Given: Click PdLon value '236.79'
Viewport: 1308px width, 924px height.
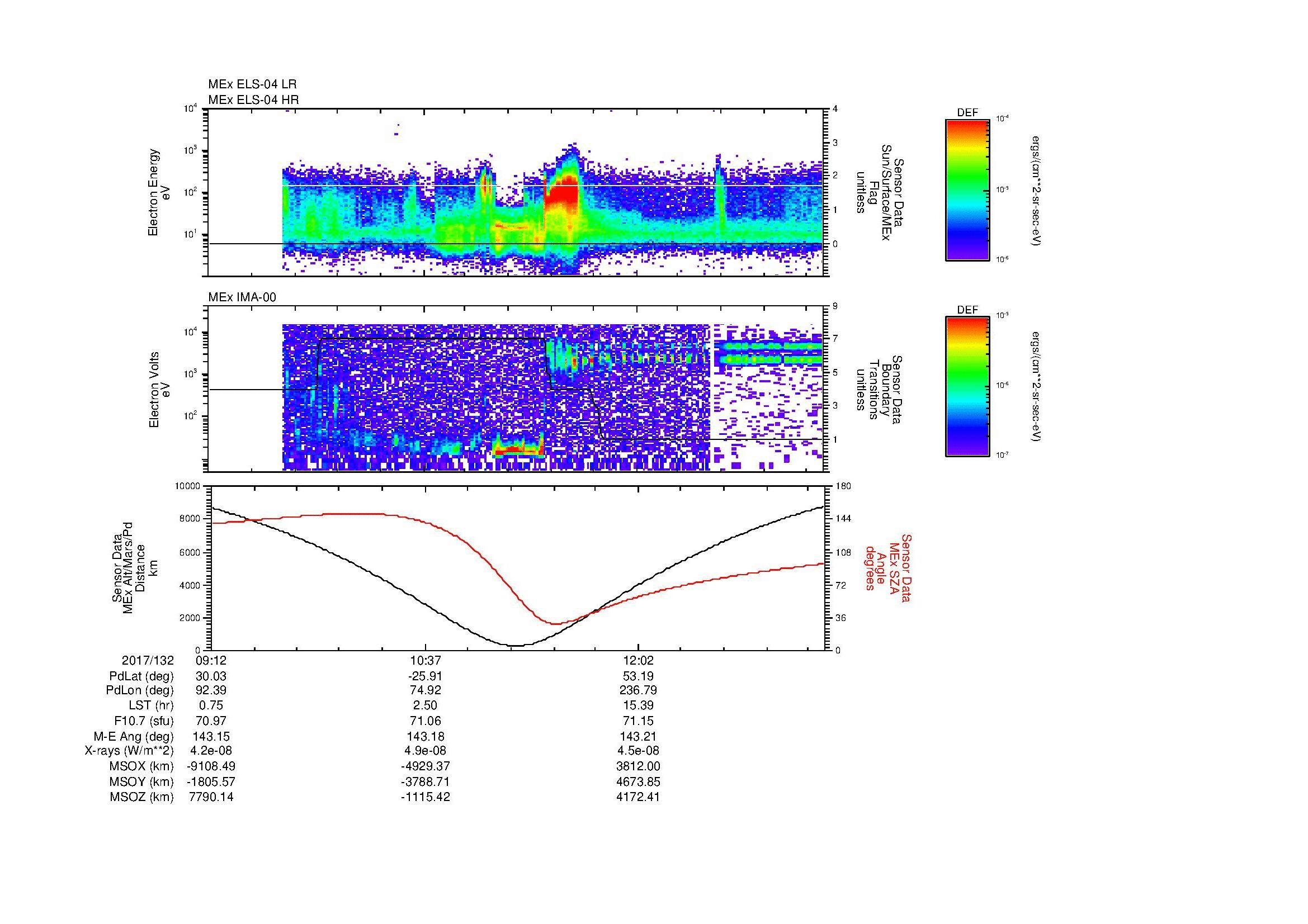Looking at the screenshot, I should tap(639, 690).
